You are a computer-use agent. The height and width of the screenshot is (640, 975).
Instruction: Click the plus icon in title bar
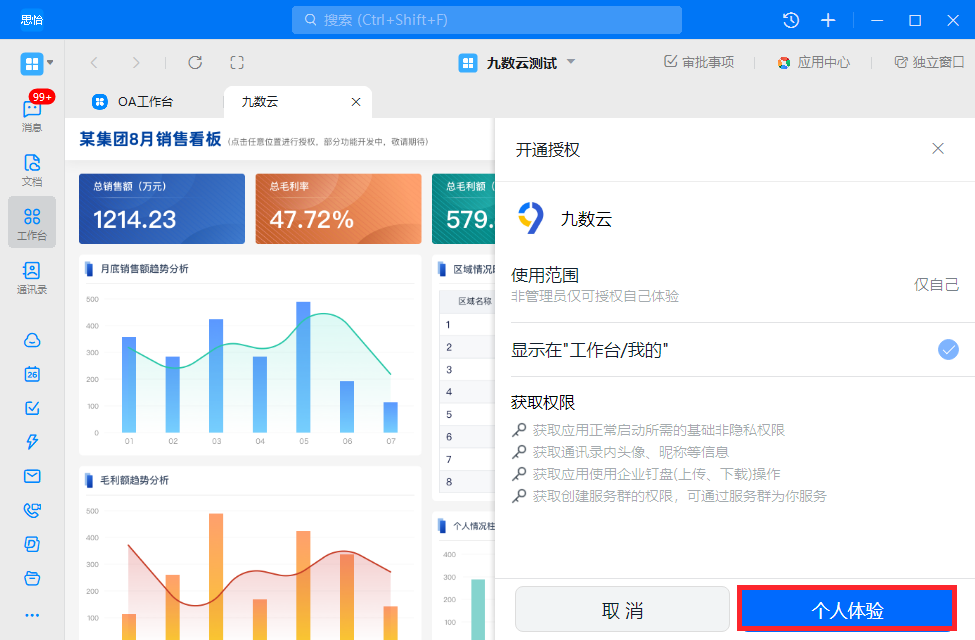pos(828,20)
